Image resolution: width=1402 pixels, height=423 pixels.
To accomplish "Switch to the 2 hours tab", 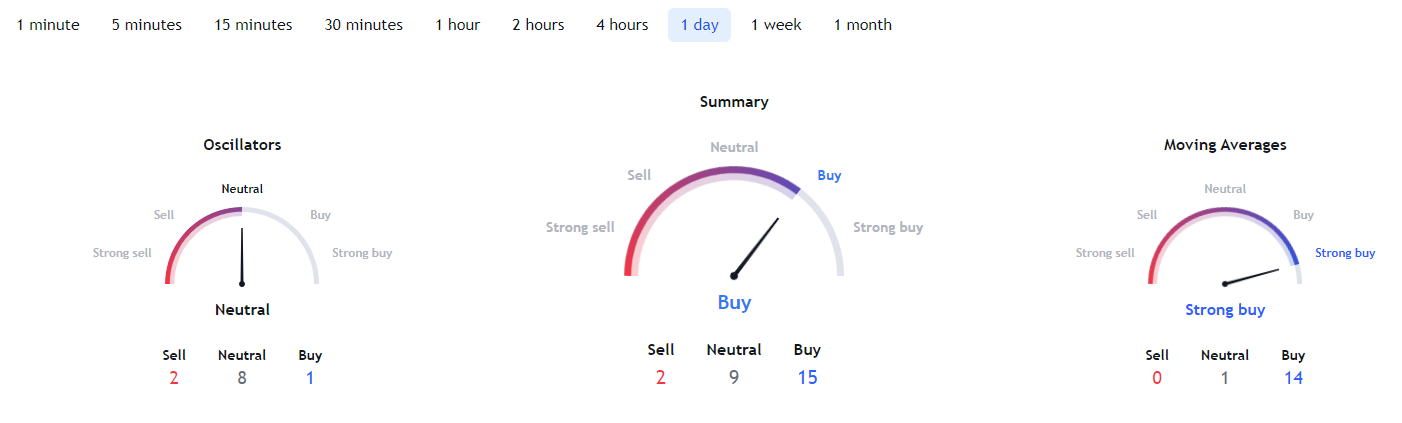I will pos(538,25).
